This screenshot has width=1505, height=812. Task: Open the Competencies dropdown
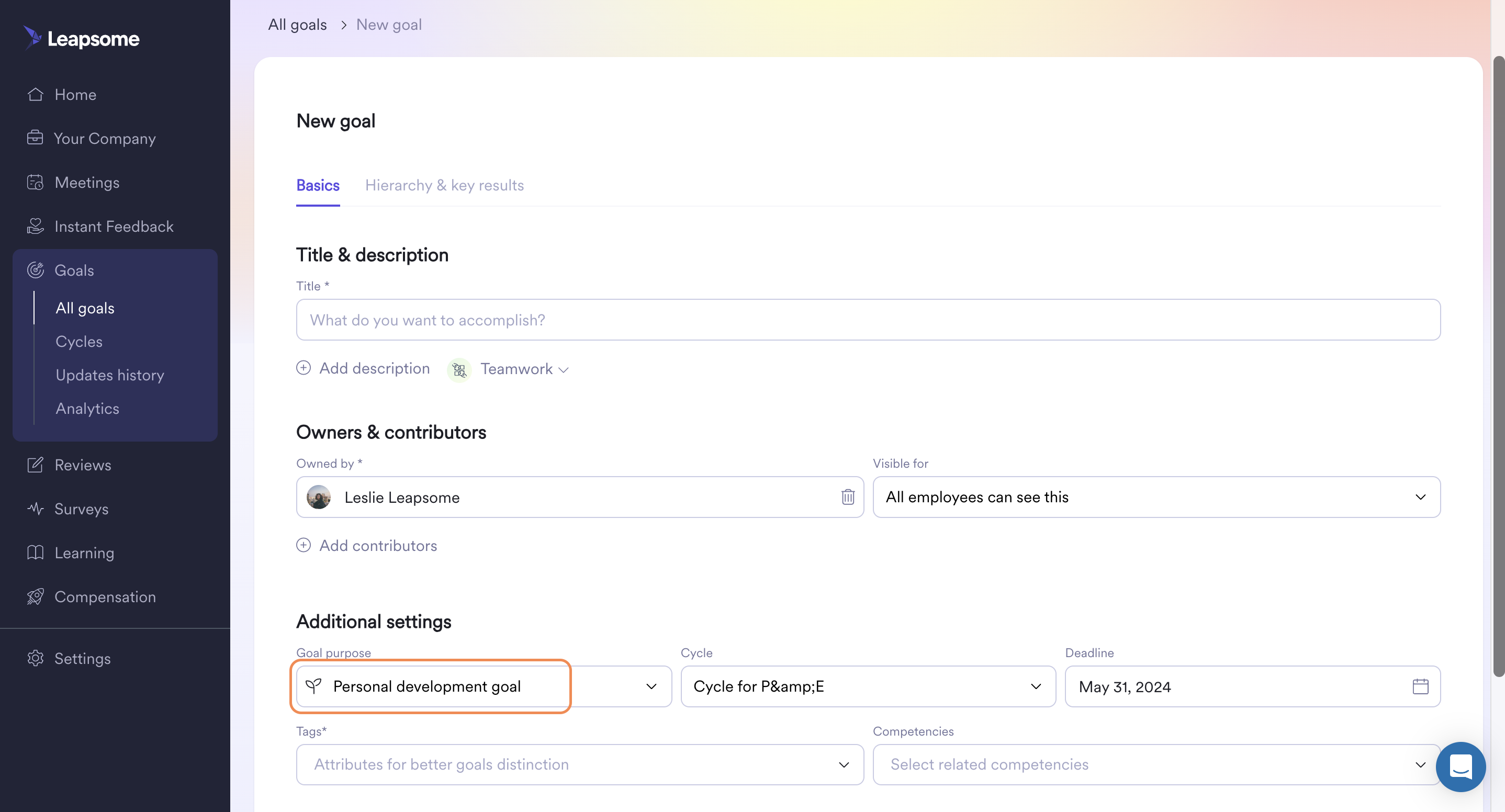click(1156, 764)
